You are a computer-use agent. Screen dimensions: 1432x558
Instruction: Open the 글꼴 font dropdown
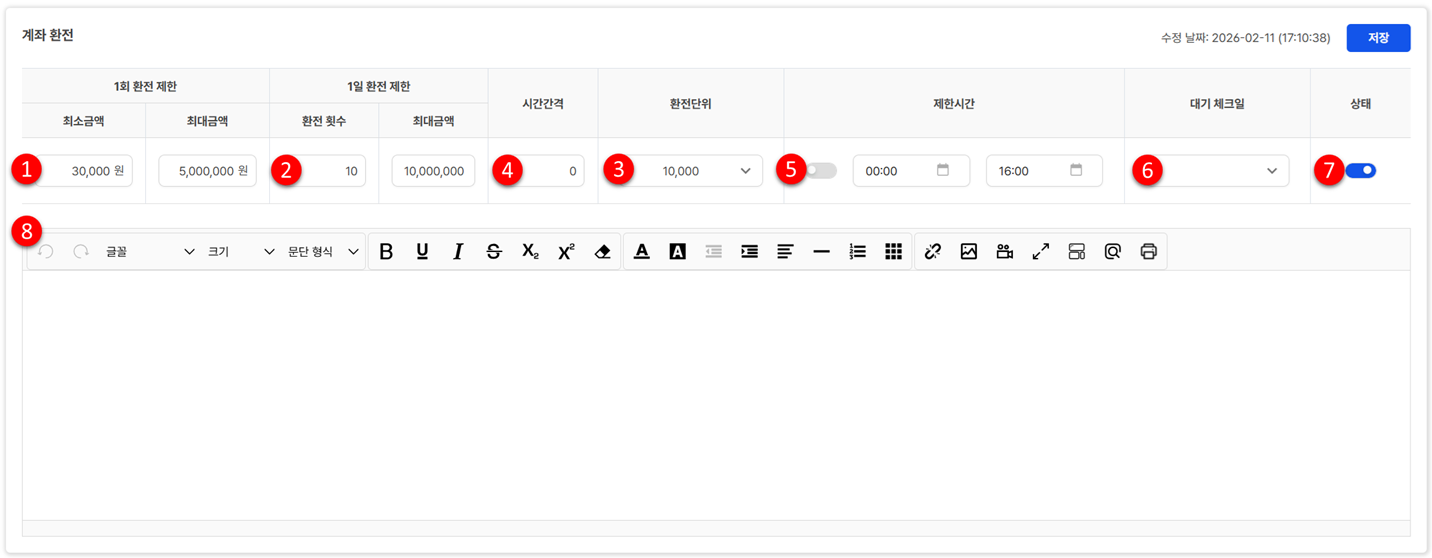[150, 252]
